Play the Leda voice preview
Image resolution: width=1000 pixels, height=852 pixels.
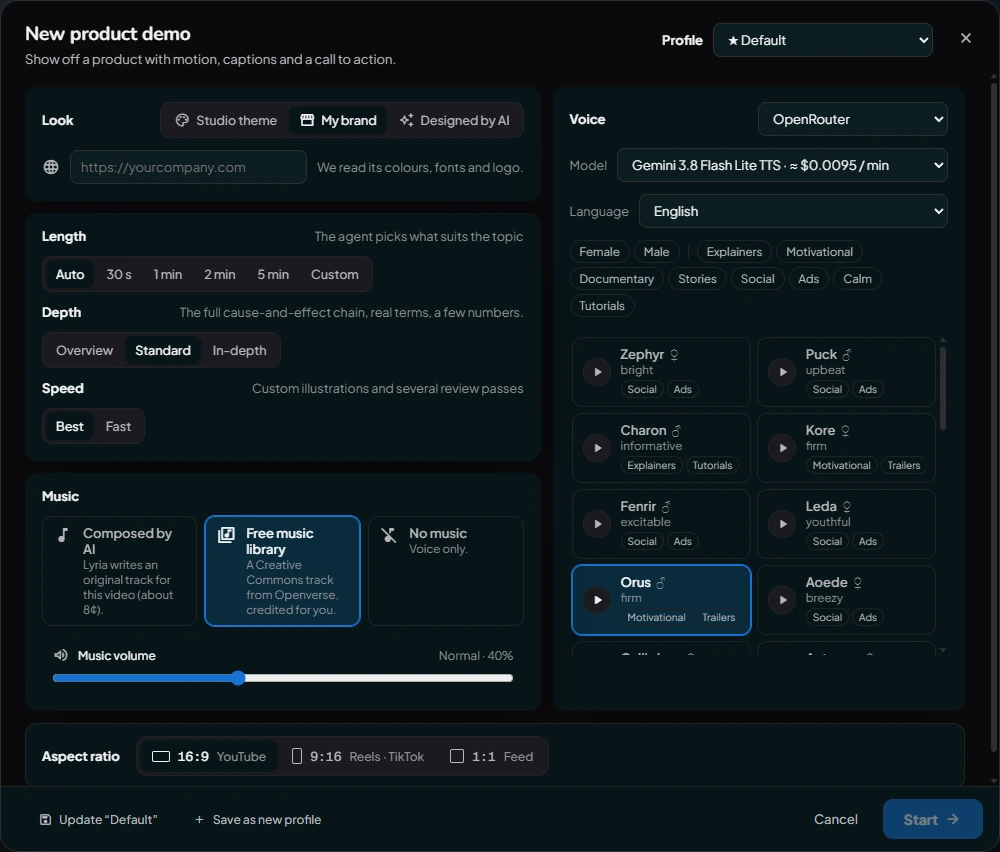click(x=783, y=524)
